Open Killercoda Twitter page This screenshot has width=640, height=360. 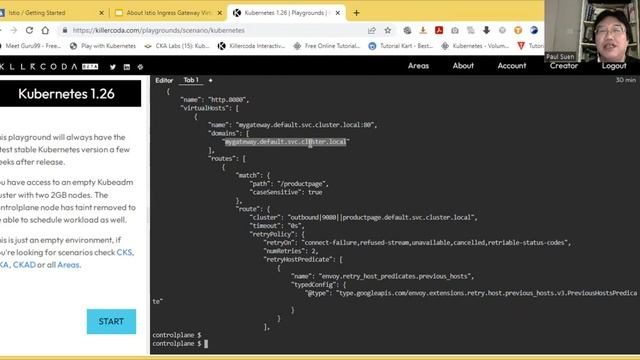pos(113,67)
